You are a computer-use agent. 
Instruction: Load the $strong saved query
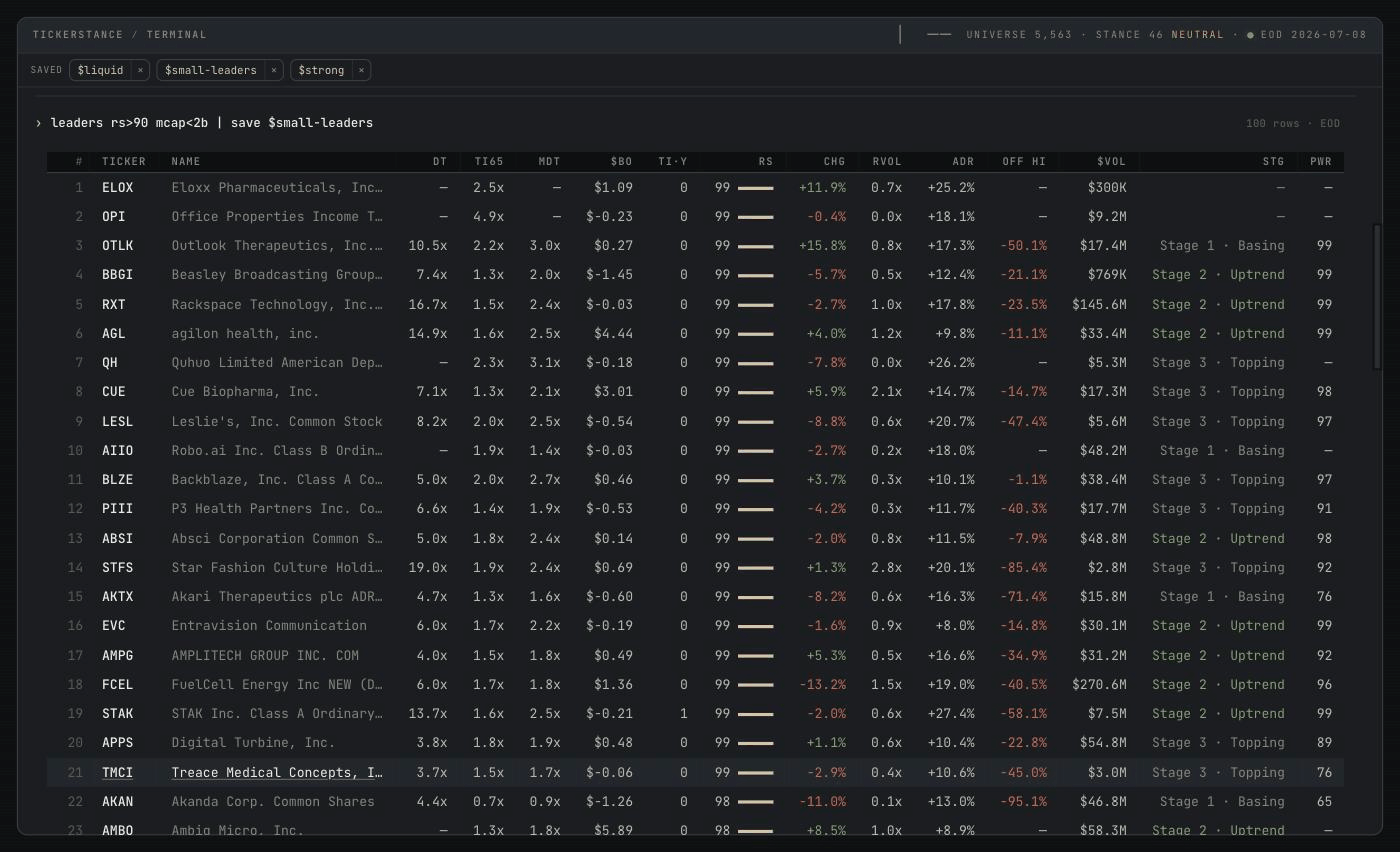[321, 70]
